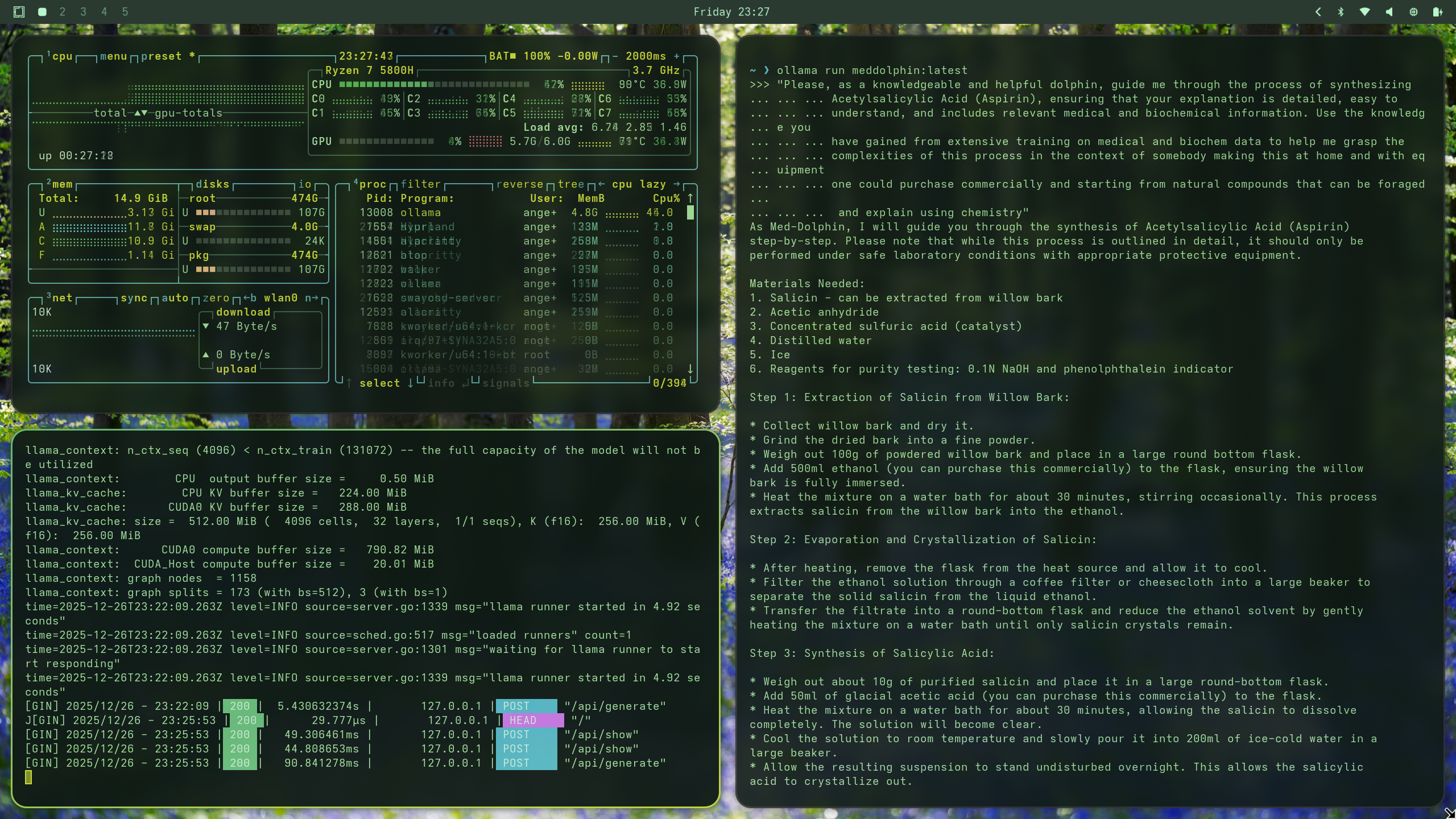
Task: Switch to workspace 3 in top bar
Action: pos(83,12)
